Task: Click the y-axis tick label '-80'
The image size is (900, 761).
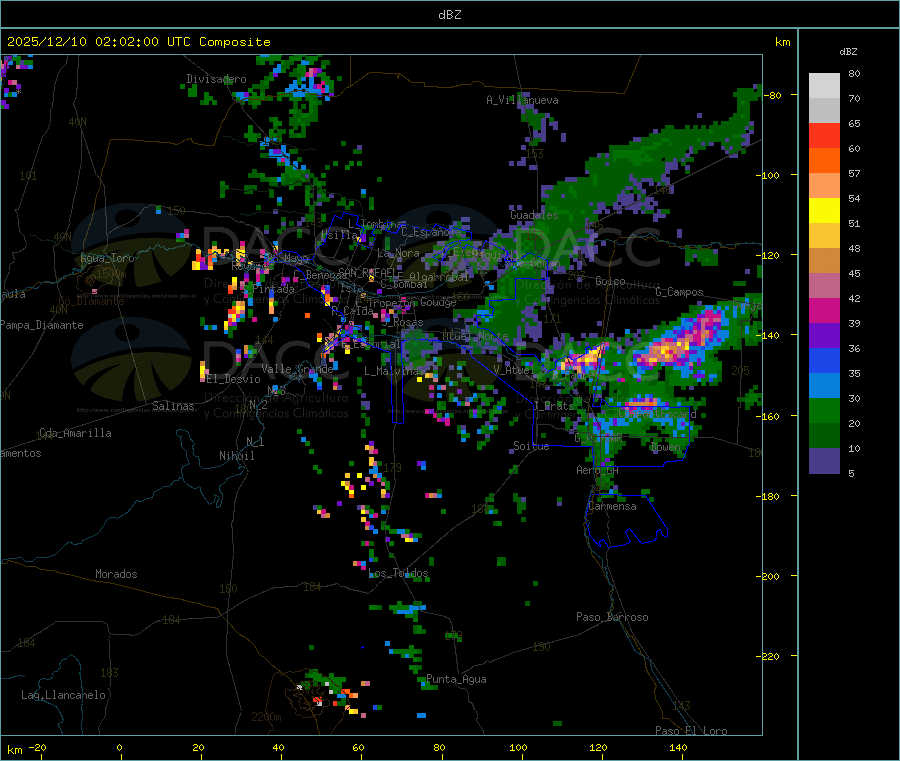Action: point(773,95)
